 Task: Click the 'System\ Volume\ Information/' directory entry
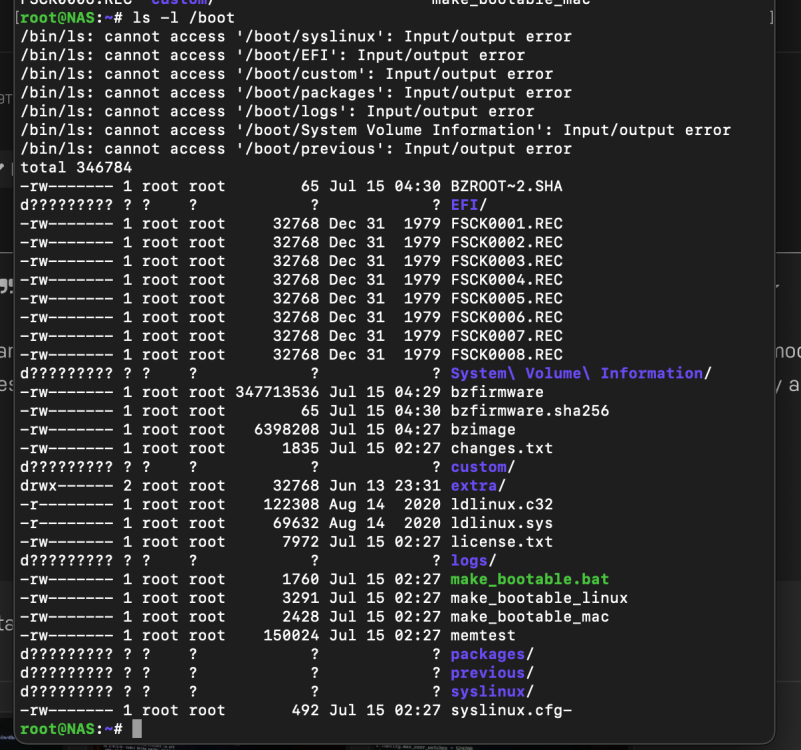(581, 373)
